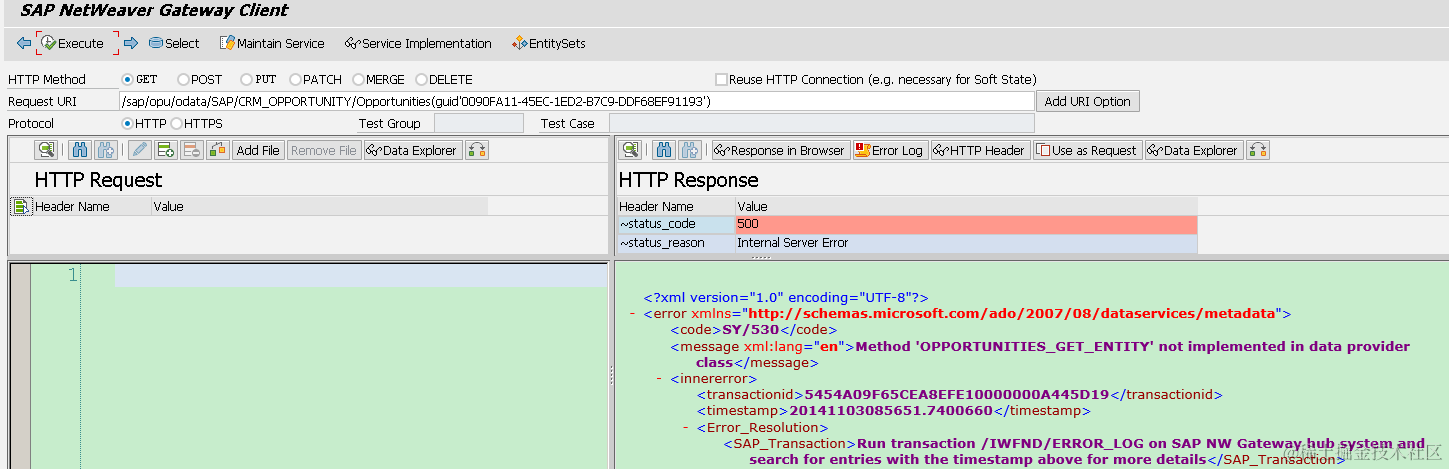Click Value column header in request table
Screen dimensions: 1449x469
click(x=319, y=207)
